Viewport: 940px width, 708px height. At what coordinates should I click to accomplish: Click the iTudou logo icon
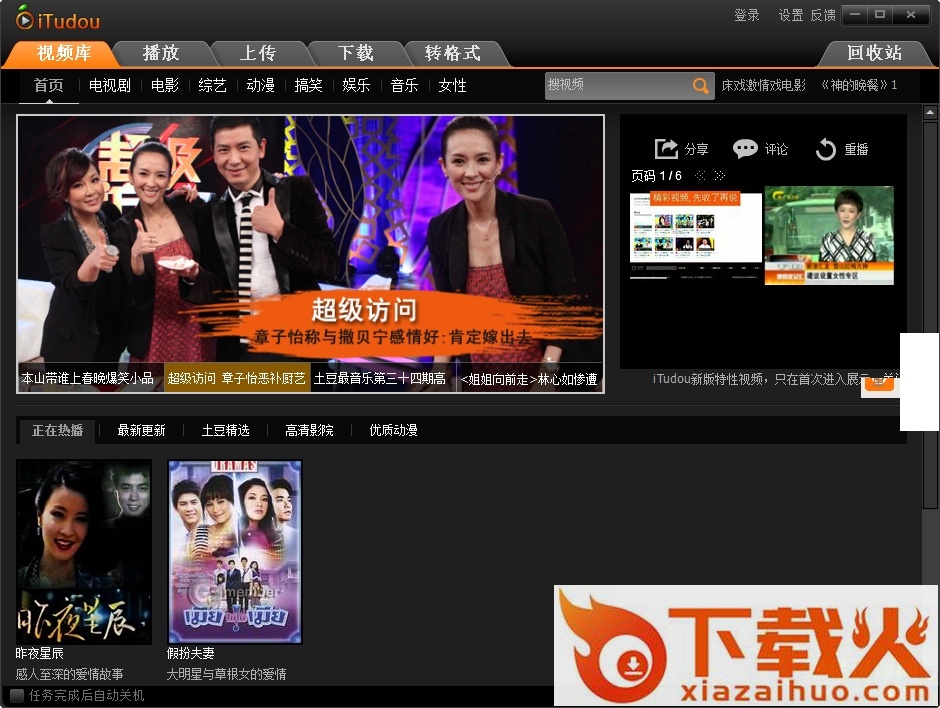click(x=25, y=19)
